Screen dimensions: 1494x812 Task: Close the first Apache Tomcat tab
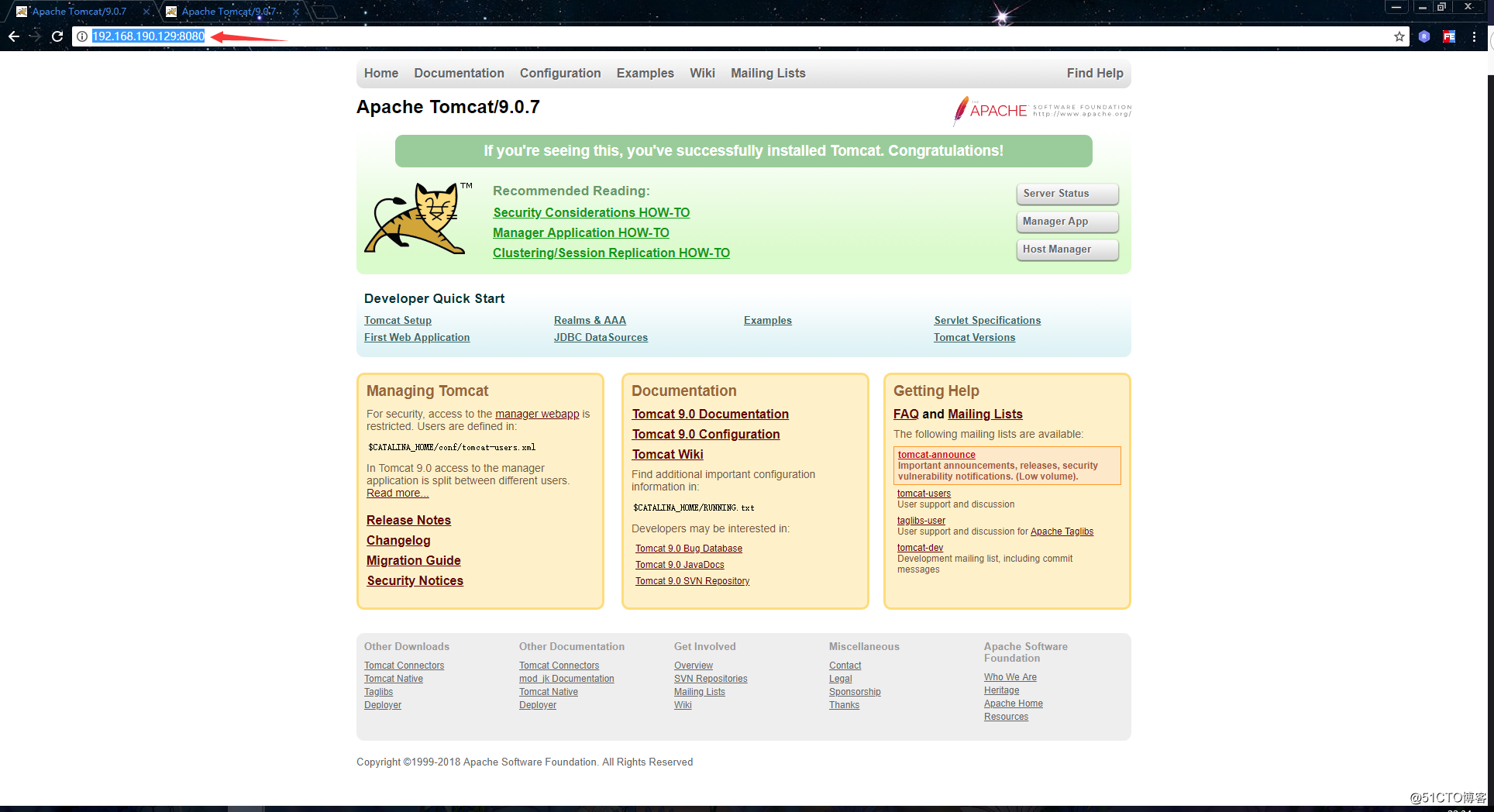pos(146,12)
